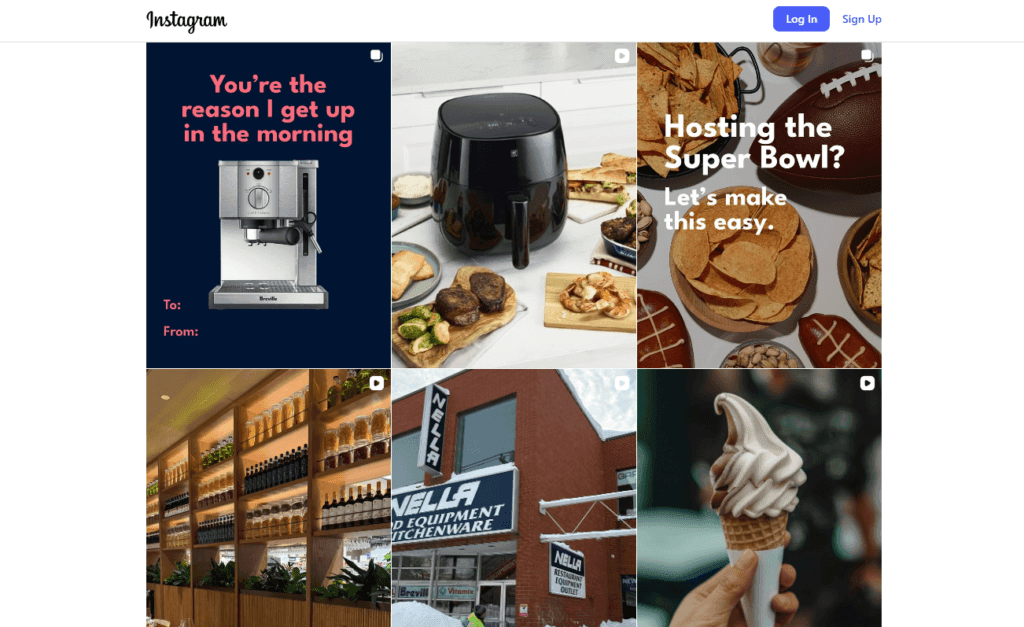Open the black air fryer post
This screenshot has width=1024, height=627.
coord(514,205)
